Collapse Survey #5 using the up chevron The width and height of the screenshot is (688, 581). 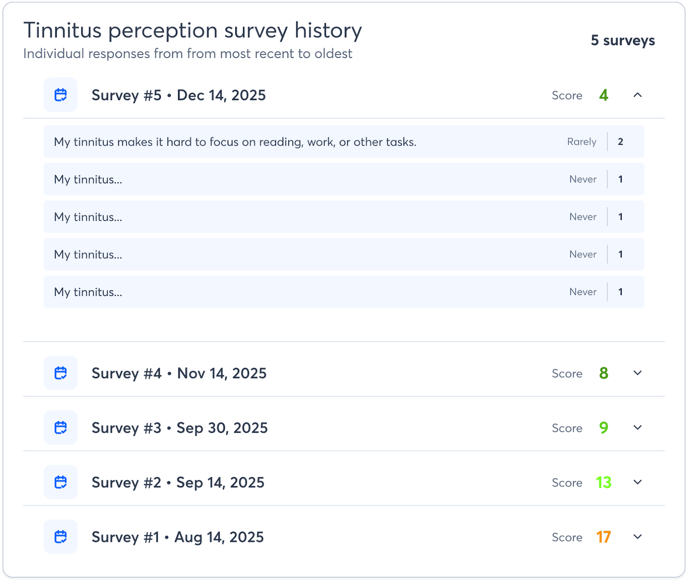[638, 96]
